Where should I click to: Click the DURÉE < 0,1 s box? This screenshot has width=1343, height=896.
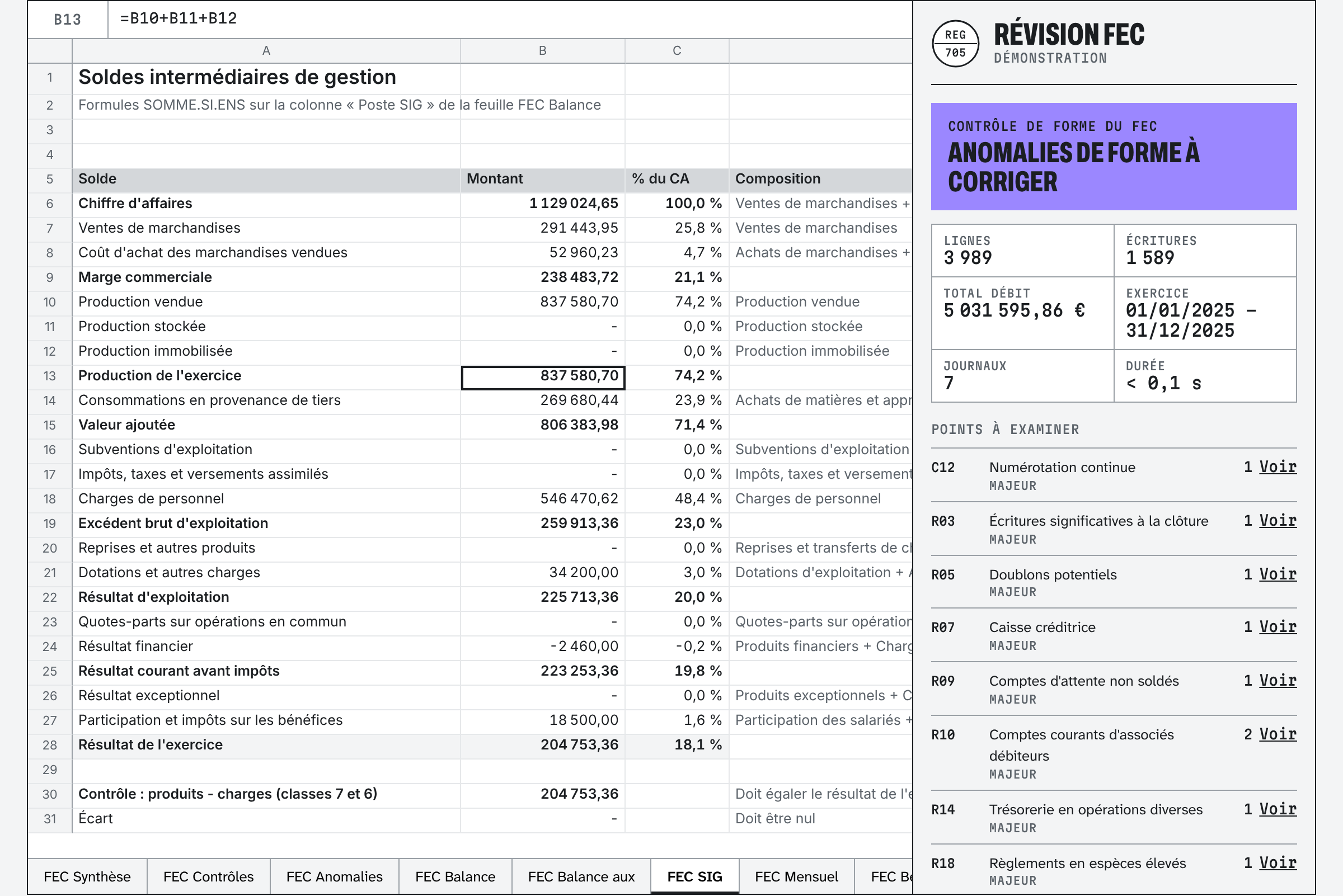pos(1205,376)
